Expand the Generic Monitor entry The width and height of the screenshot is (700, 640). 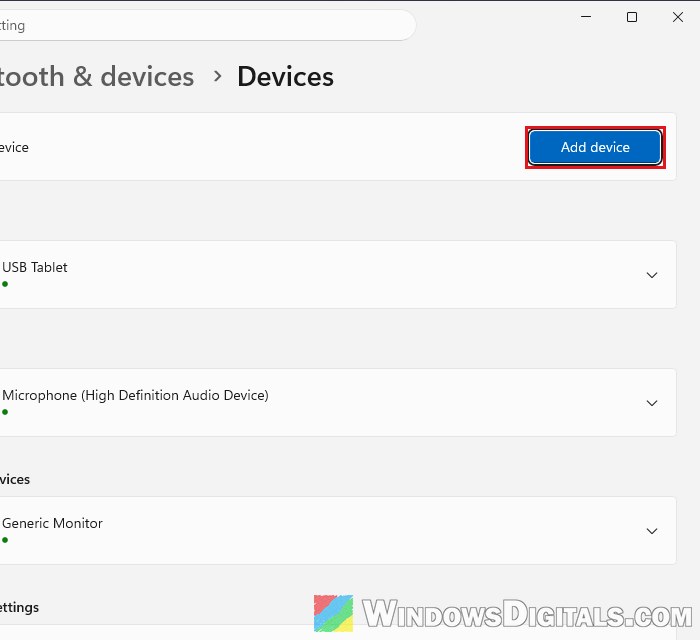pos(652,531)
